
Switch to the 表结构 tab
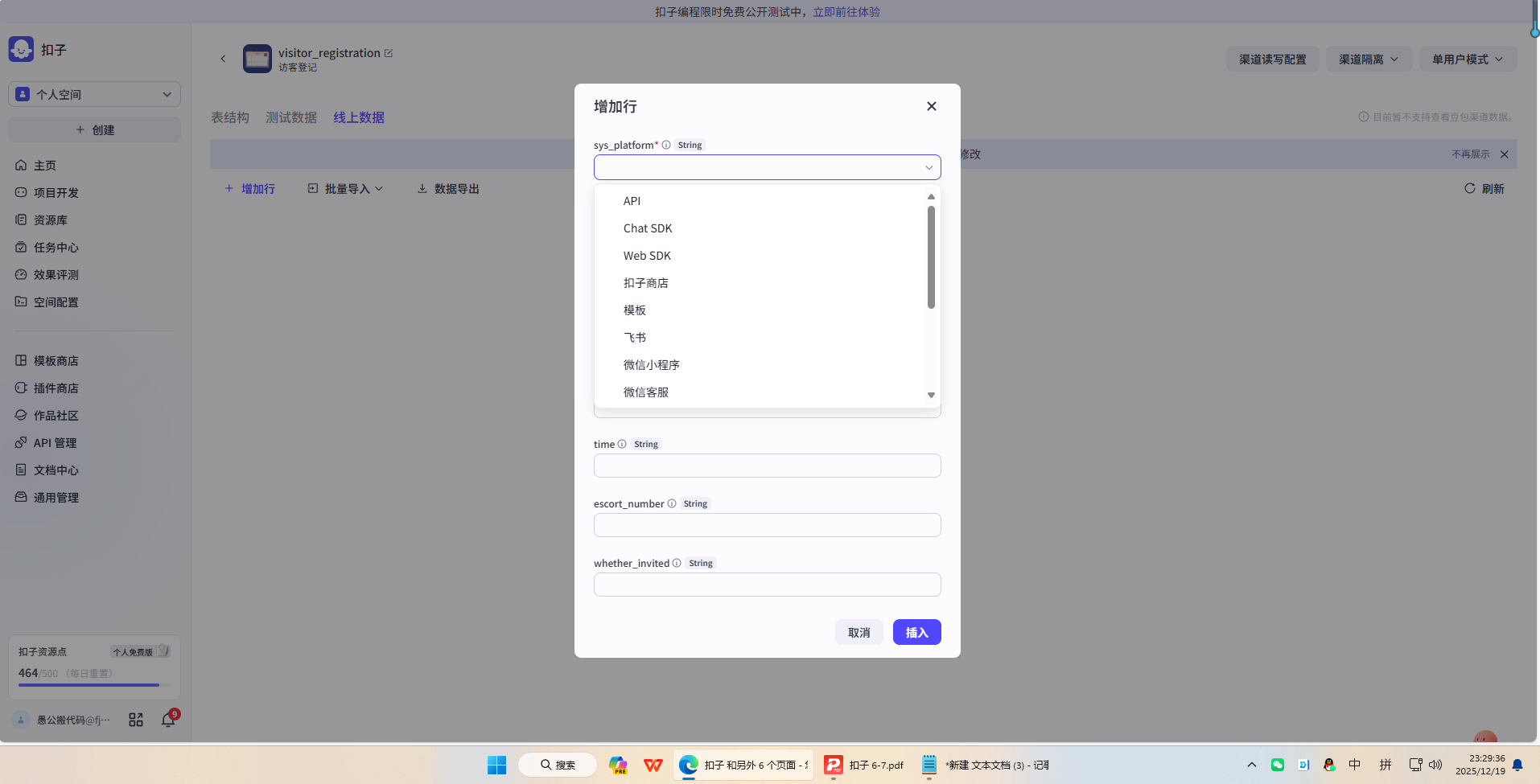pyautogui.click(x=229, y=117)
